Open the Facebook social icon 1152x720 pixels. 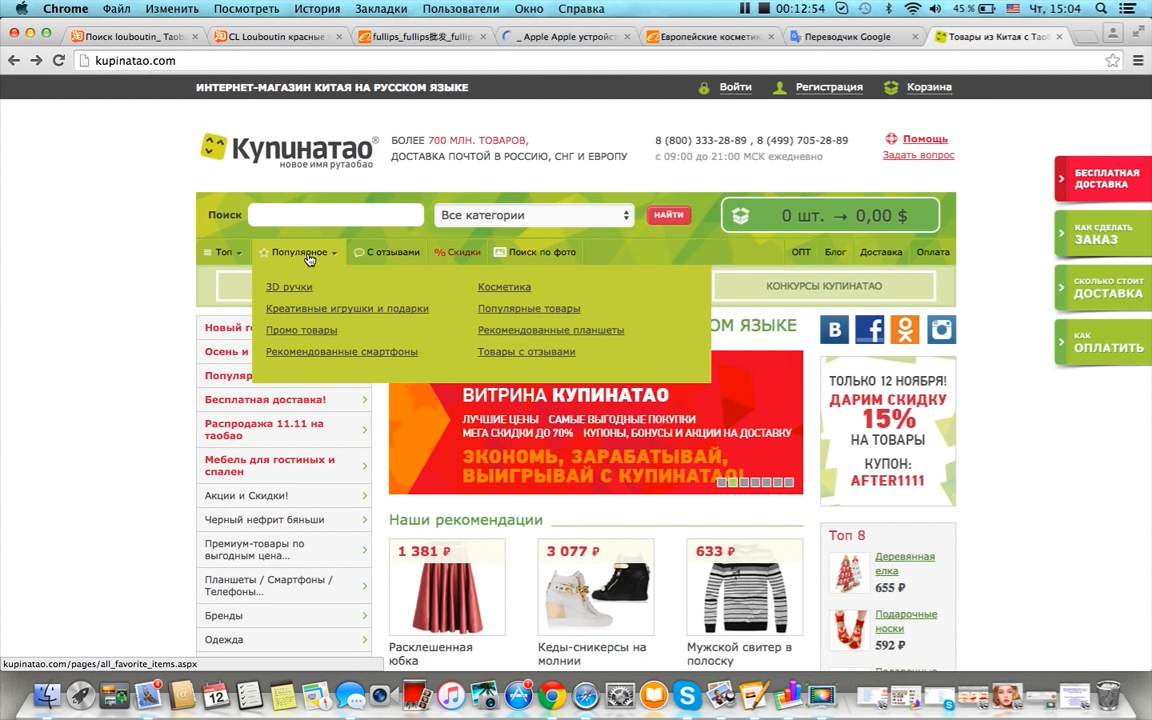coord(870,330)
